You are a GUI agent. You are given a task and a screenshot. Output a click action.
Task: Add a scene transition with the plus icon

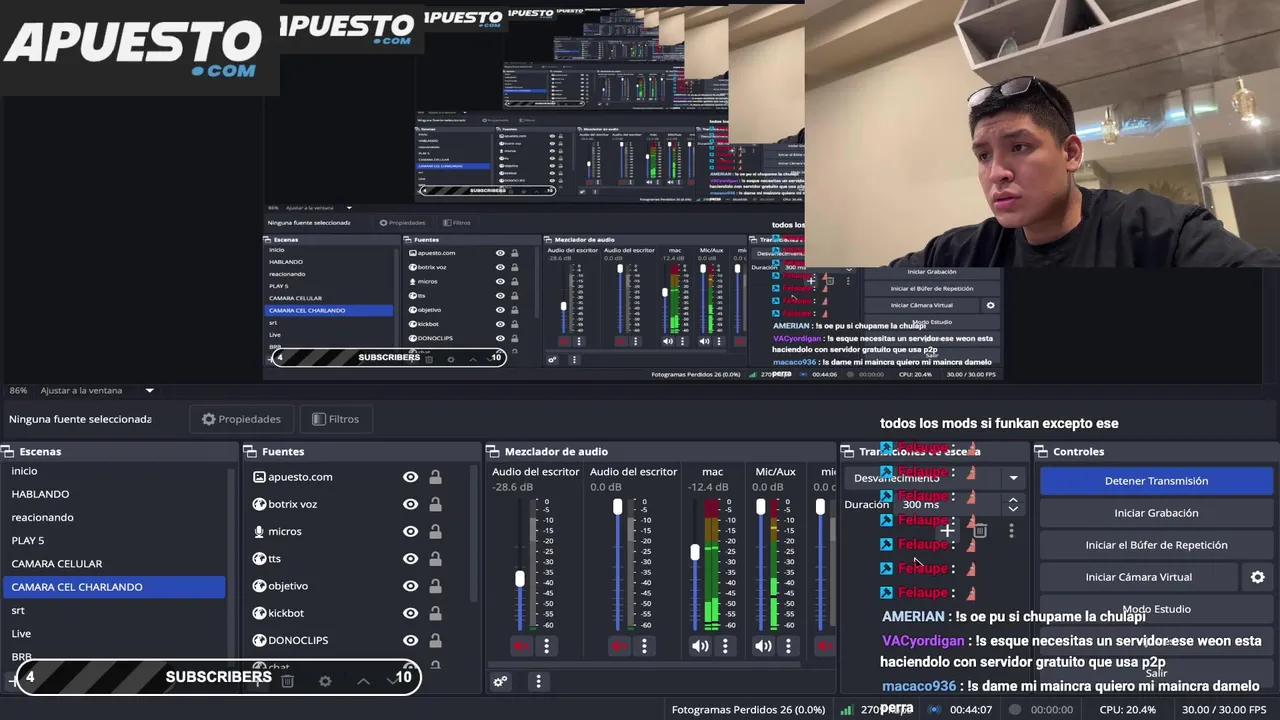tap(946, 531)
